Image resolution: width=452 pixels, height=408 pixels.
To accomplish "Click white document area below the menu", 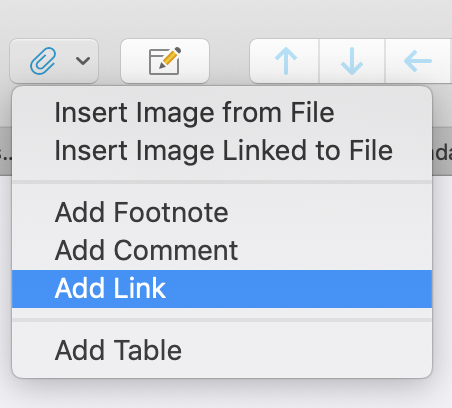I will (226, 393).
